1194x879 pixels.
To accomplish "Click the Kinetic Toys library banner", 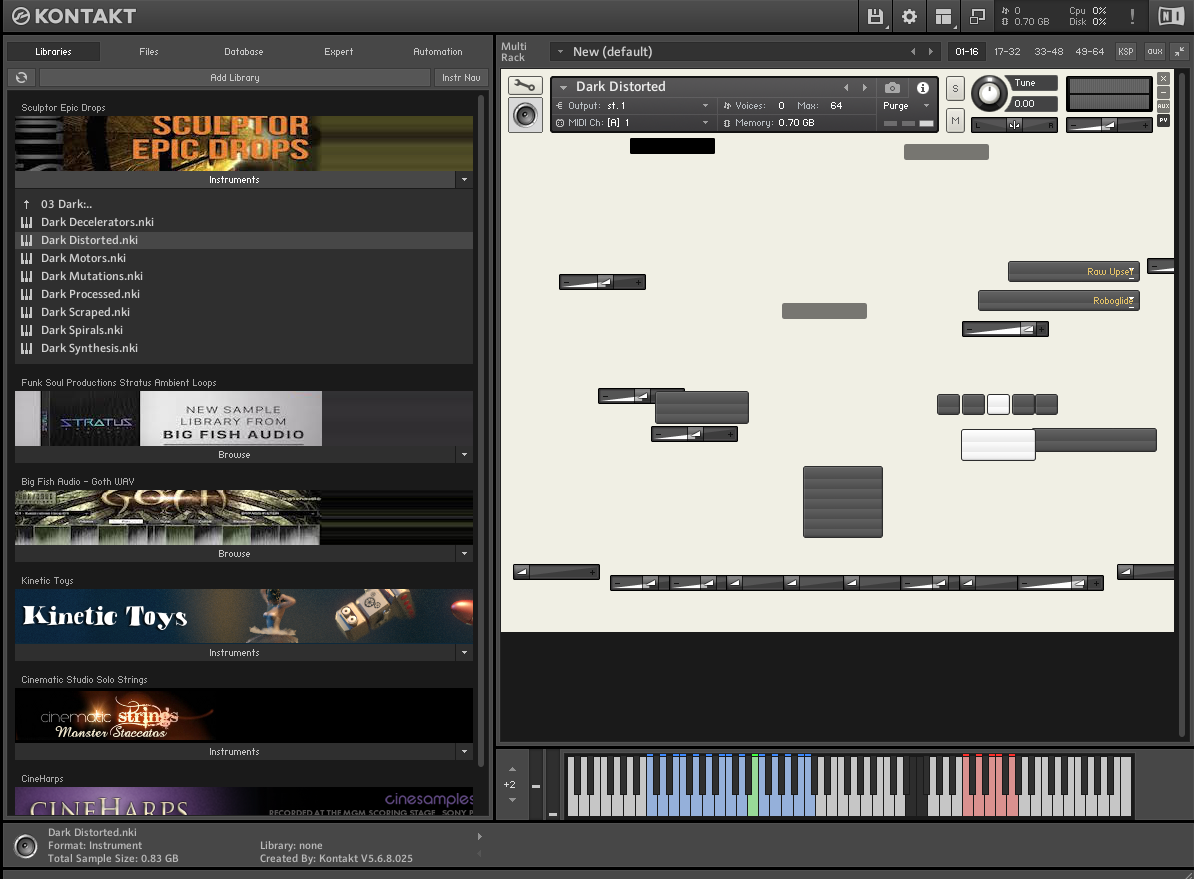I will click(244, 616).
